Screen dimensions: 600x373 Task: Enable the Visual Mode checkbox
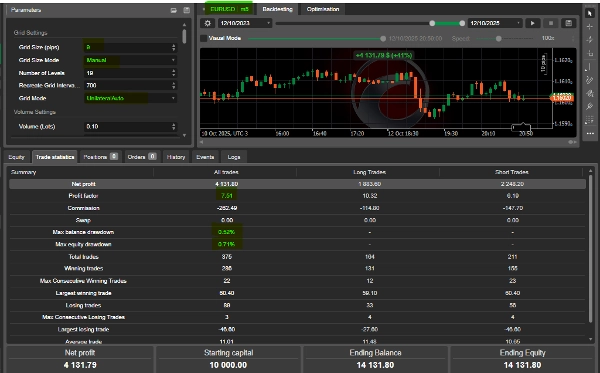pyautogui.click(x=204, y=38)
